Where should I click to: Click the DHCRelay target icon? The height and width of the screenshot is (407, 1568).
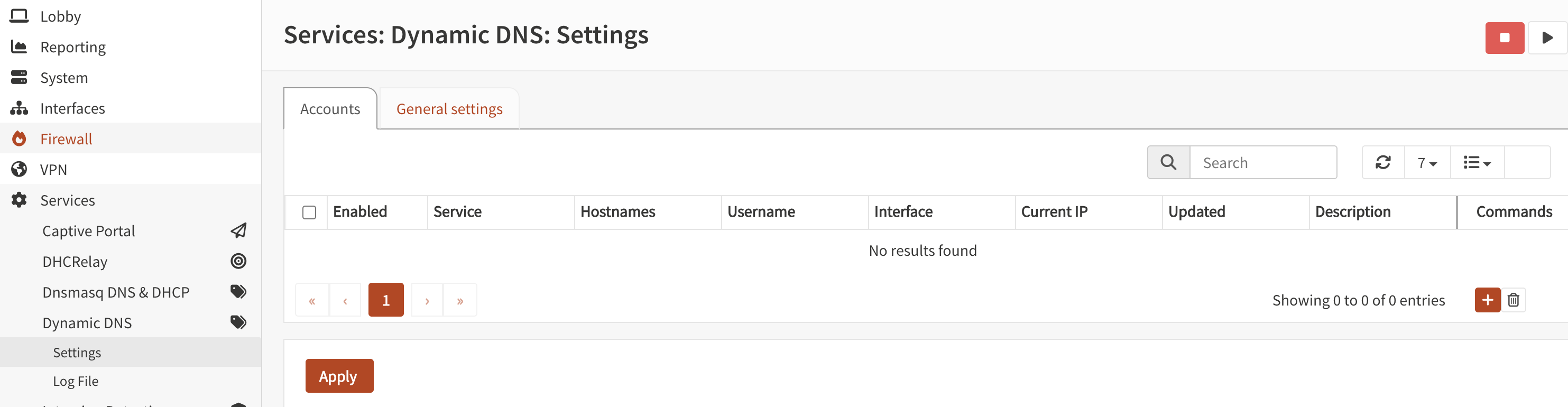(238, 261)
